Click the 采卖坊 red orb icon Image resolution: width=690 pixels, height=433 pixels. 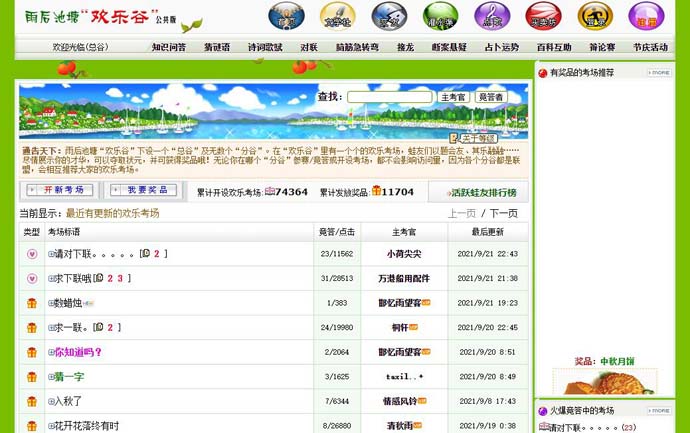[x=543, y=17]
